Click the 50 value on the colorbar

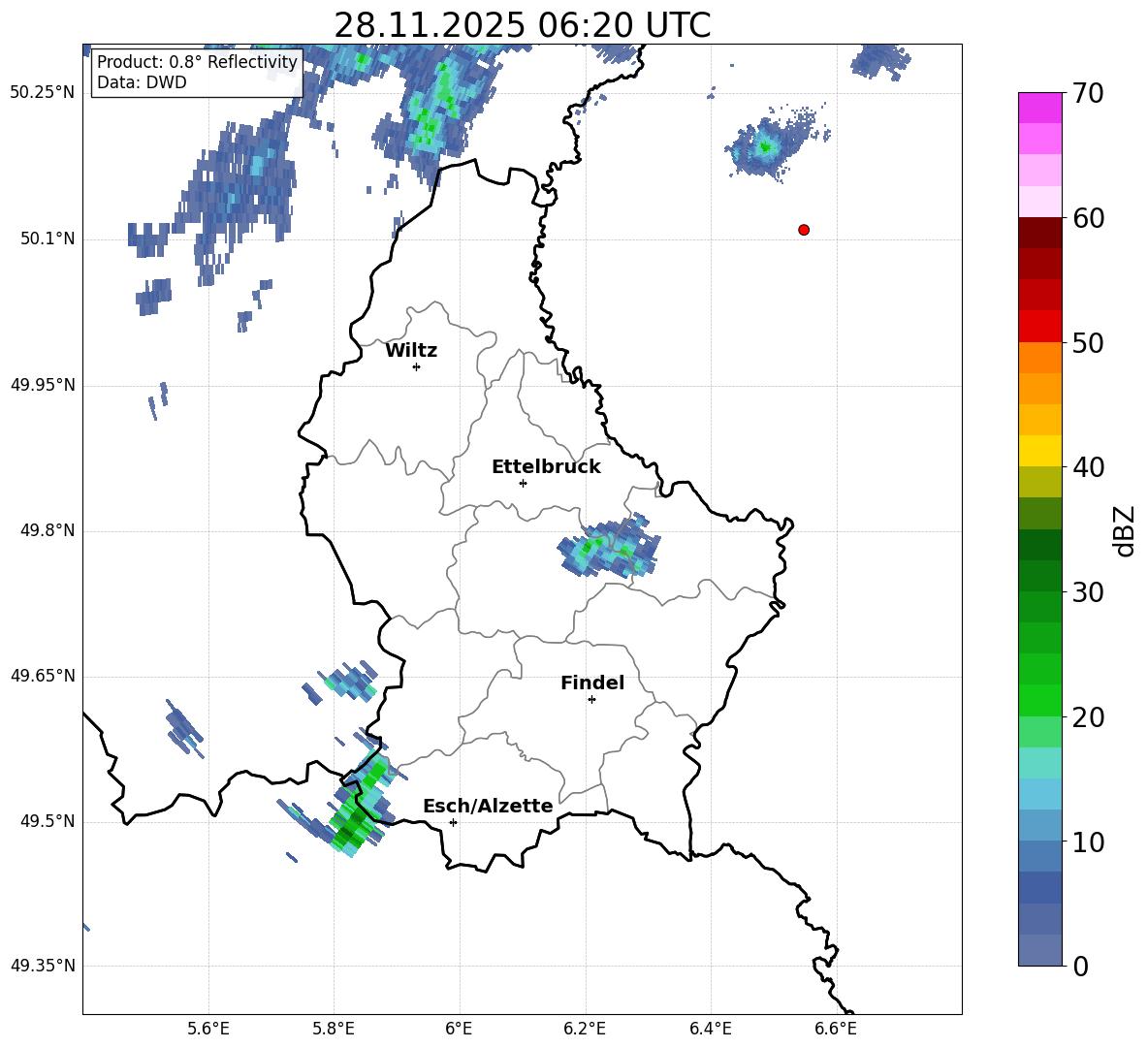1088,342
